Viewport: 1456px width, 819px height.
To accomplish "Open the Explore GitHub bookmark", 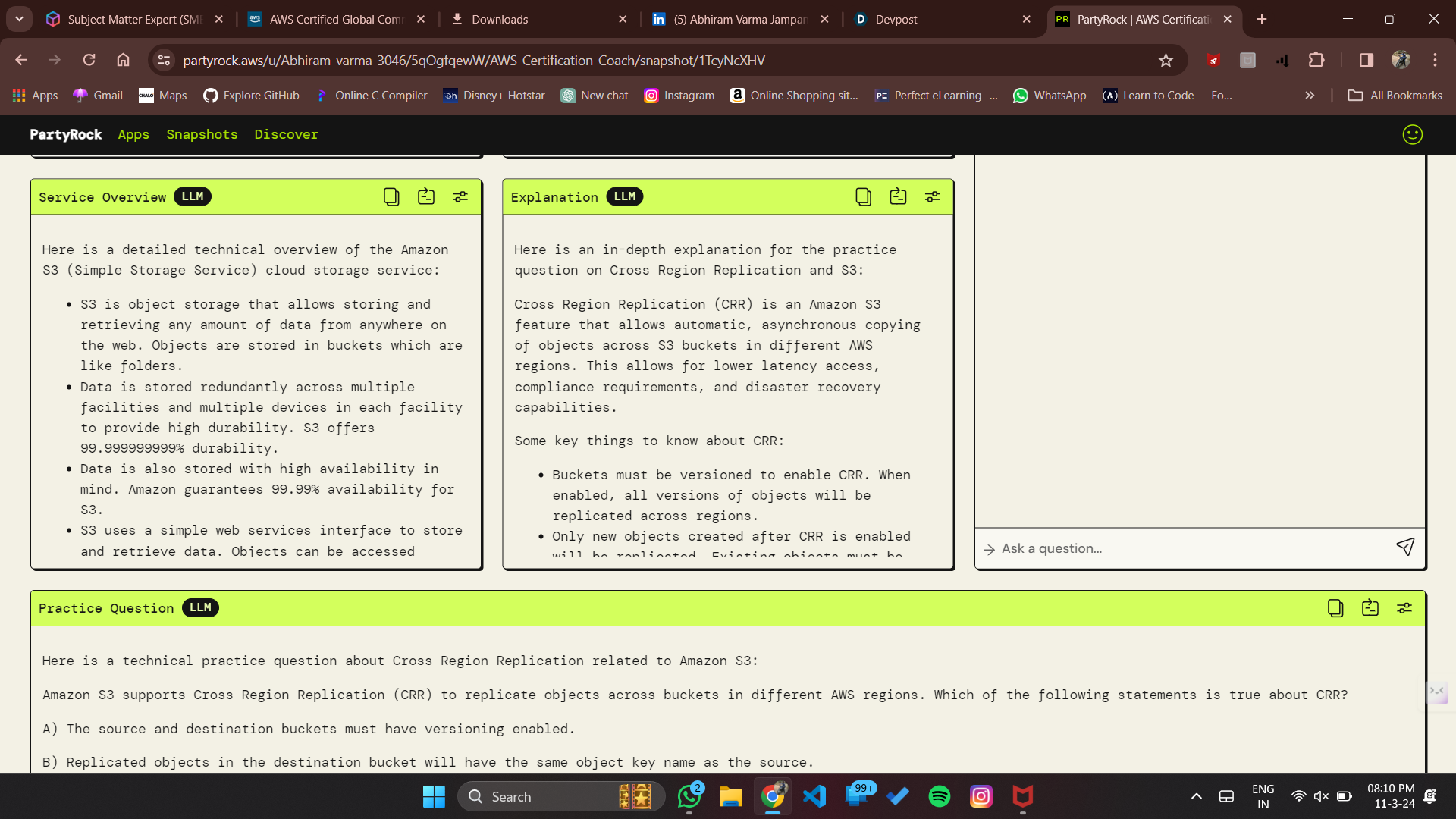I will [251, 96].
